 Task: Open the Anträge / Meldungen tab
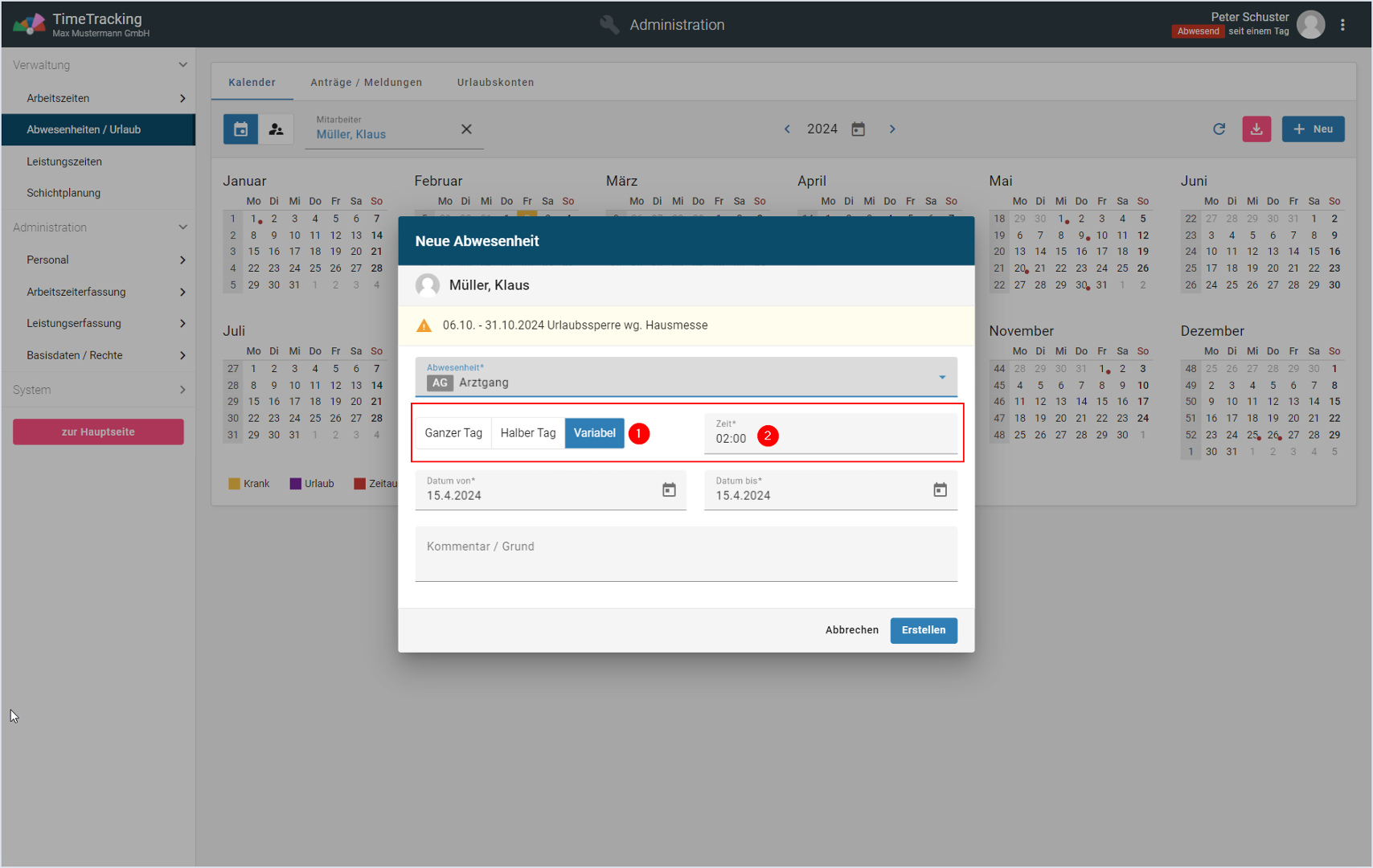click(x=366, y=83)
